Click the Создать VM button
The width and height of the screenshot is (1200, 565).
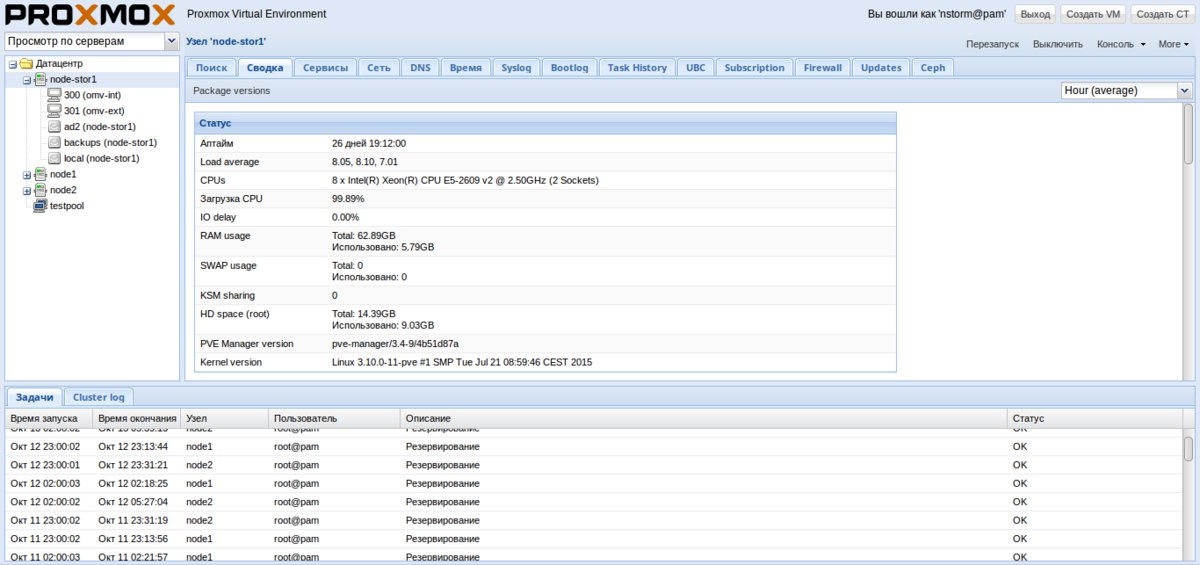pyautogui.click(x=1093, y=14)
